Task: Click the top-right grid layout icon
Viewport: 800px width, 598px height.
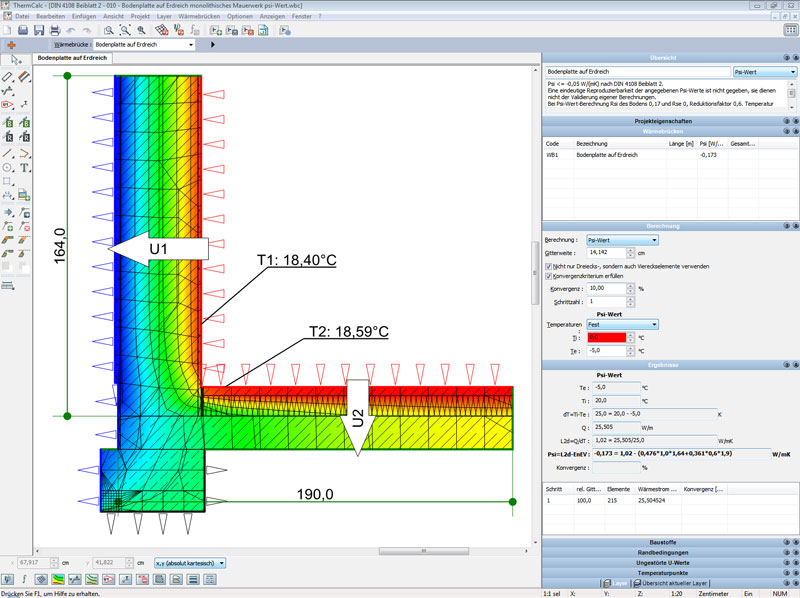Action: [790, 30]
